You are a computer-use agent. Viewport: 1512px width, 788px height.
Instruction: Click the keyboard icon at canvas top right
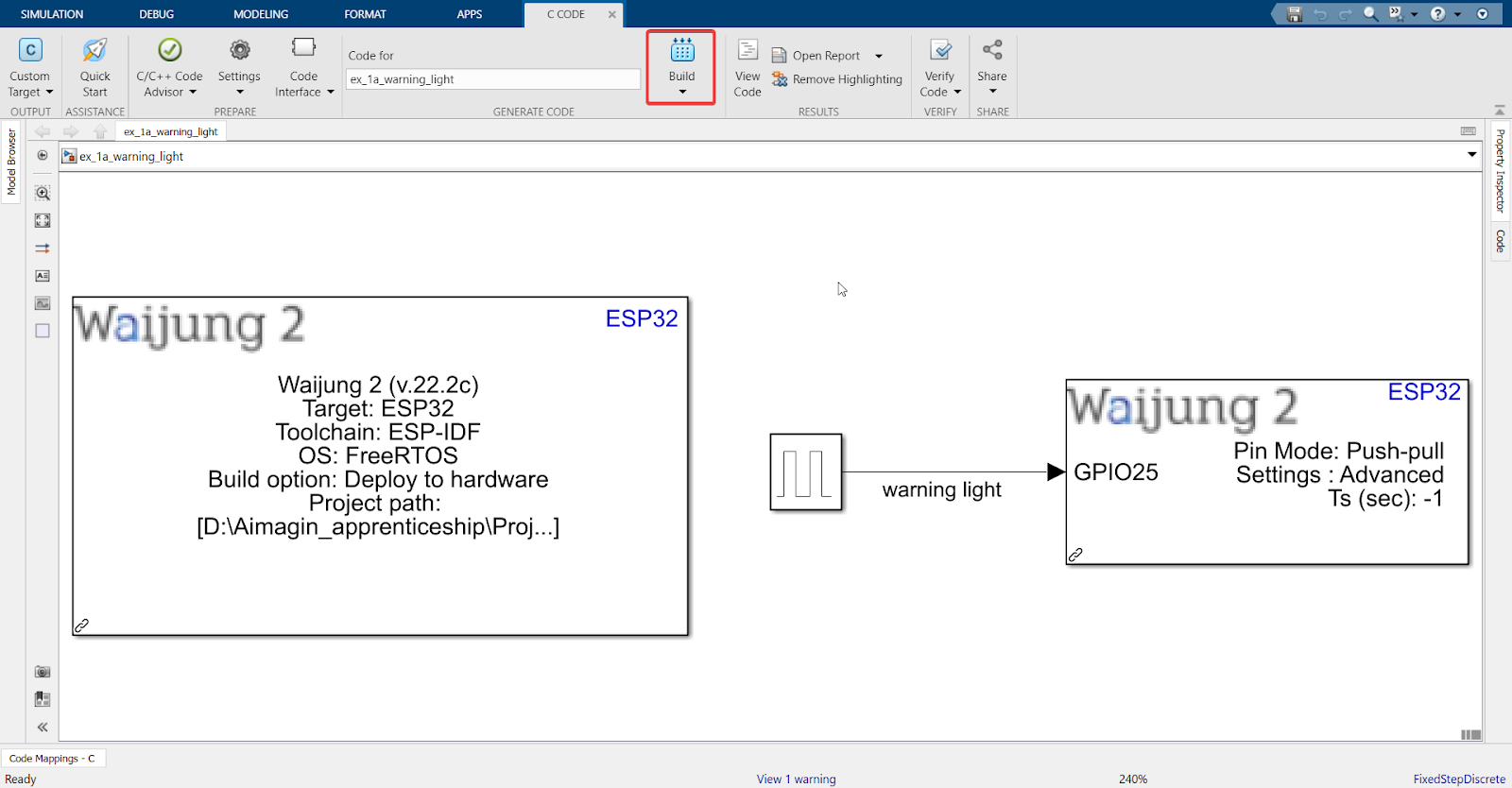click(x=1469, y=131)
